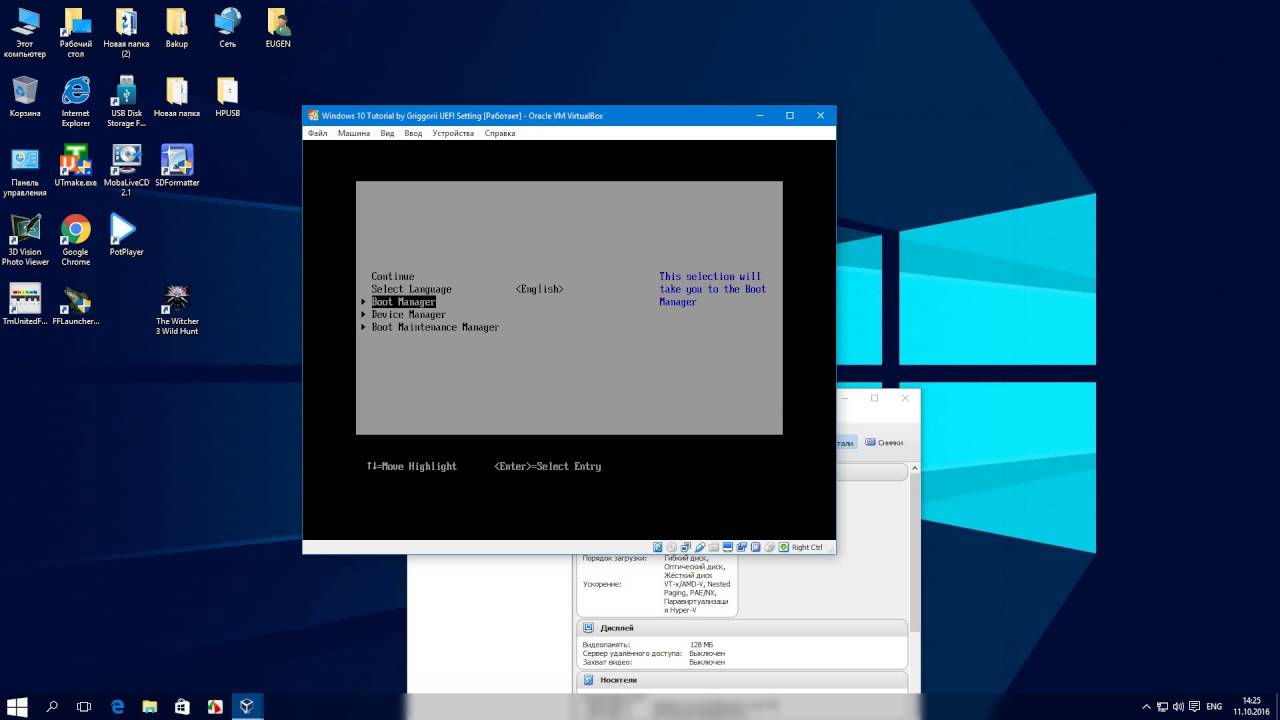
Task: Select the Boot Maintenance Manager entry
Action: (435, 327)
